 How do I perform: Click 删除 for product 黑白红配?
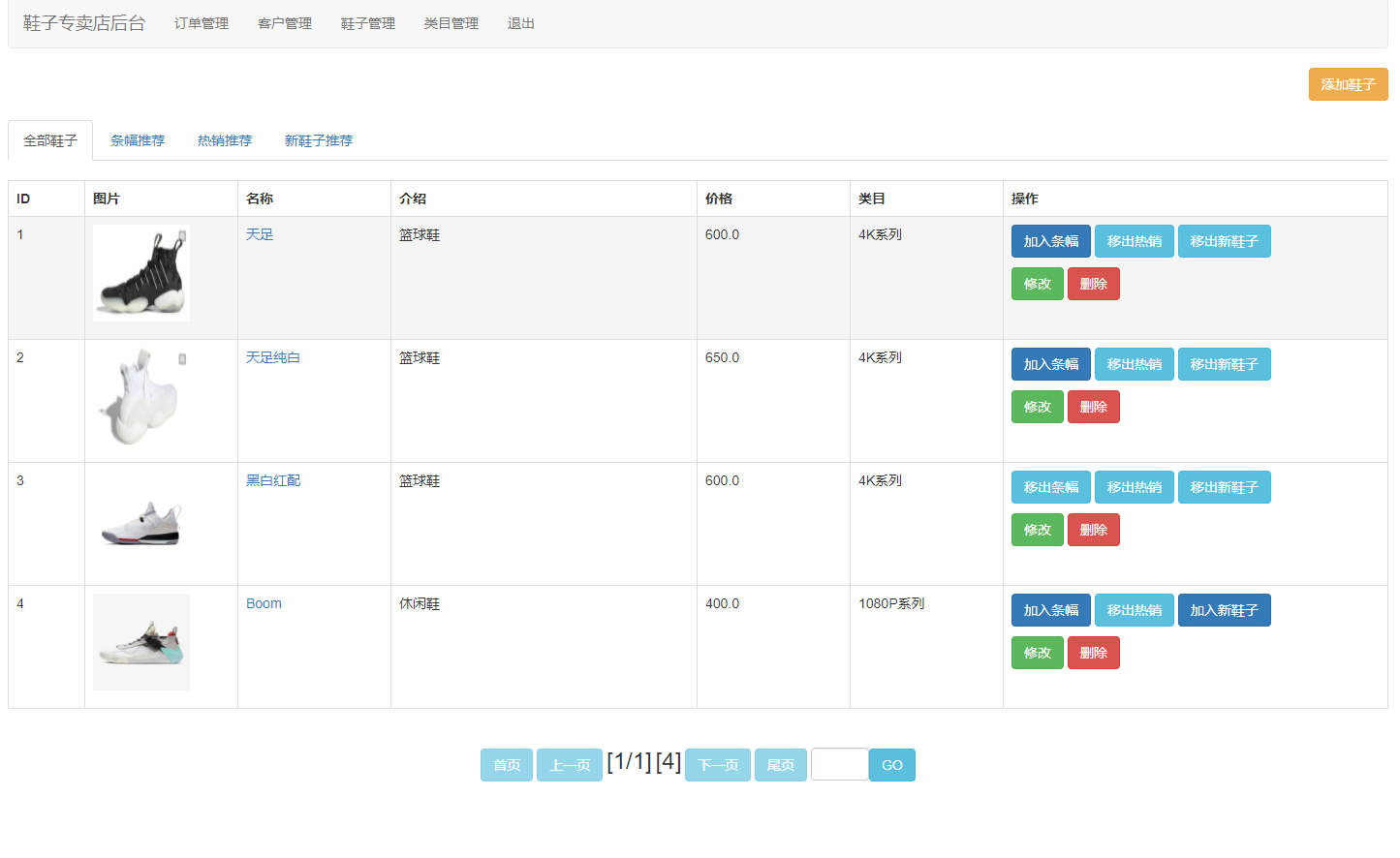point(1093,529)
